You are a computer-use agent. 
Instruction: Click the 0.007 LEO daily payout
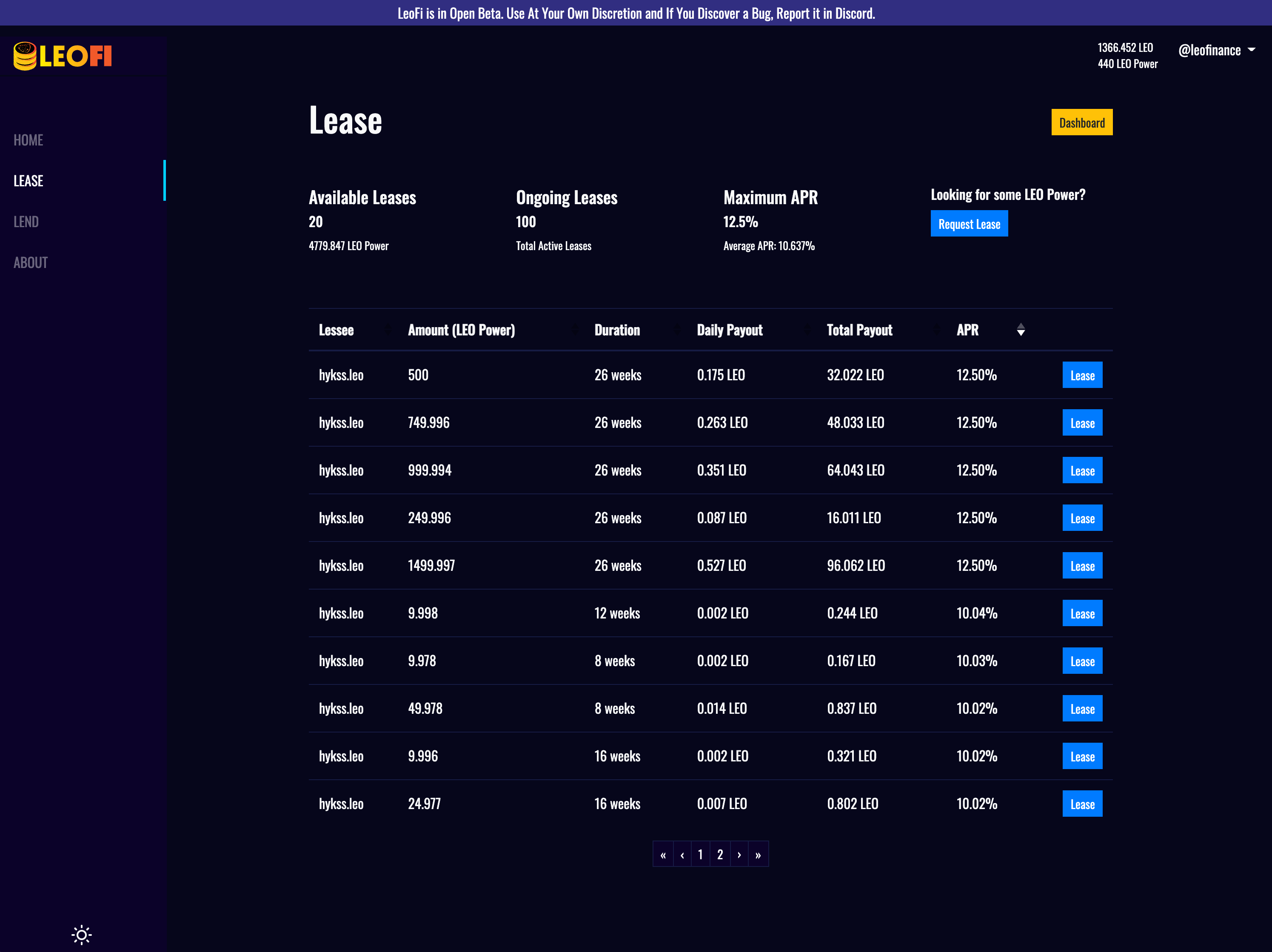tap(722, 804)
